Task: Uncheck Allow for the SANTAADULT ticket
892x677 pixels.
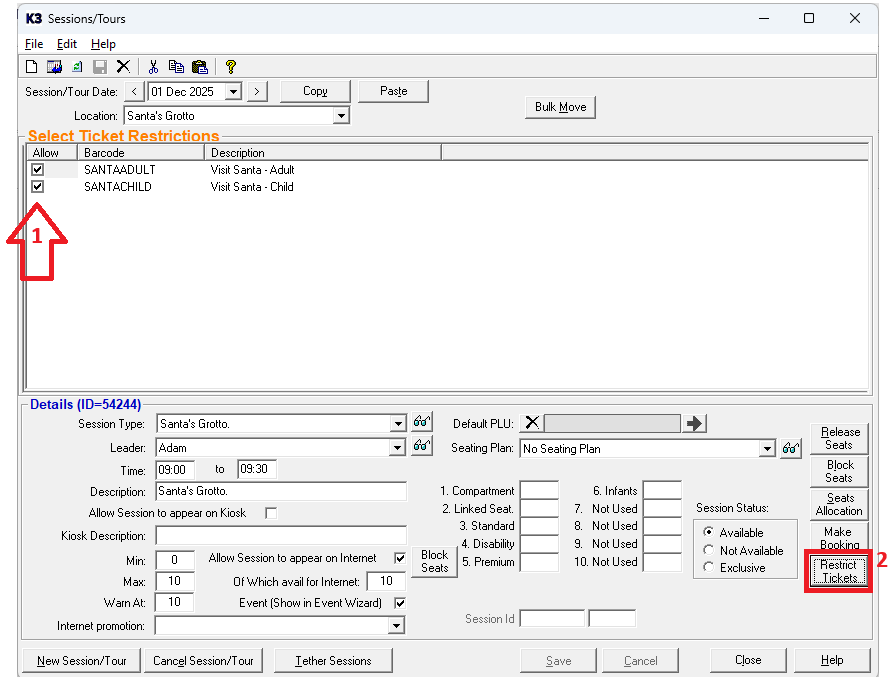Action: point(38,170)
